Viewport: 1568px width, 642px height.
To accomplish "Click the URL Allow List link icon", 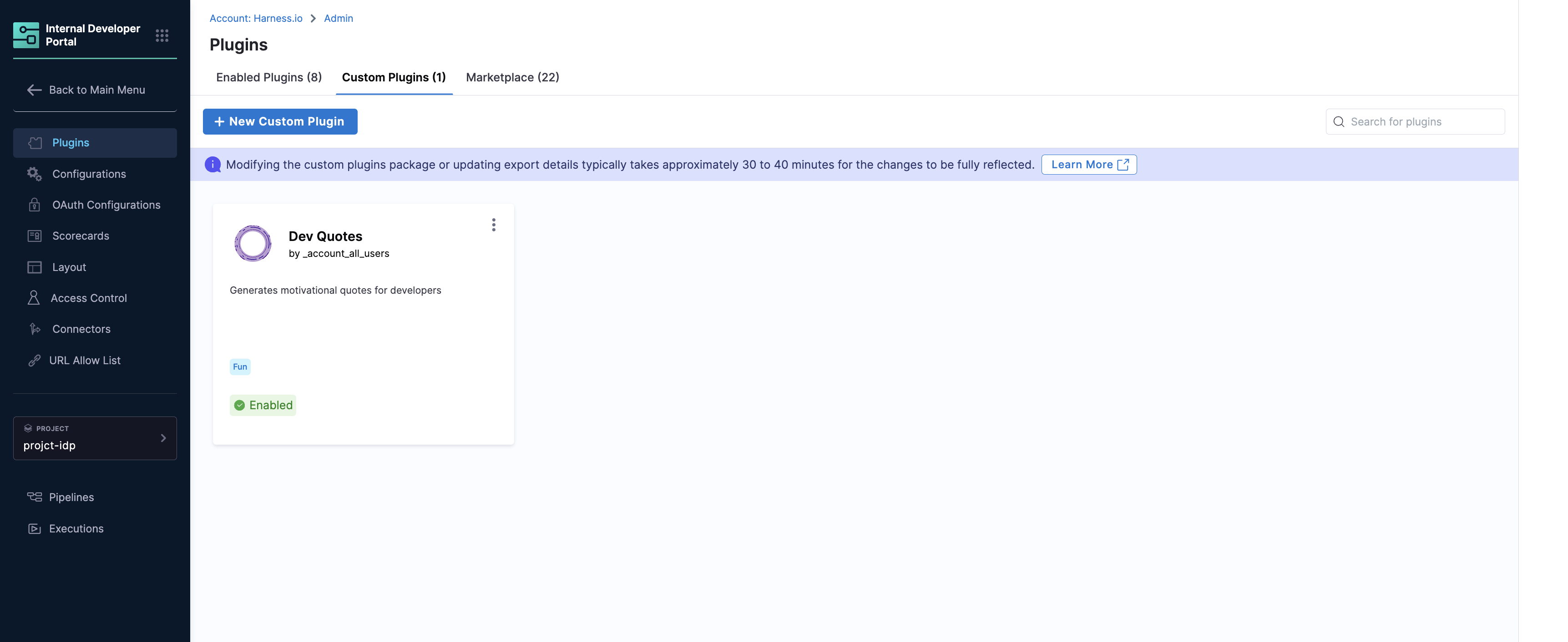I will tap(34, 361).
